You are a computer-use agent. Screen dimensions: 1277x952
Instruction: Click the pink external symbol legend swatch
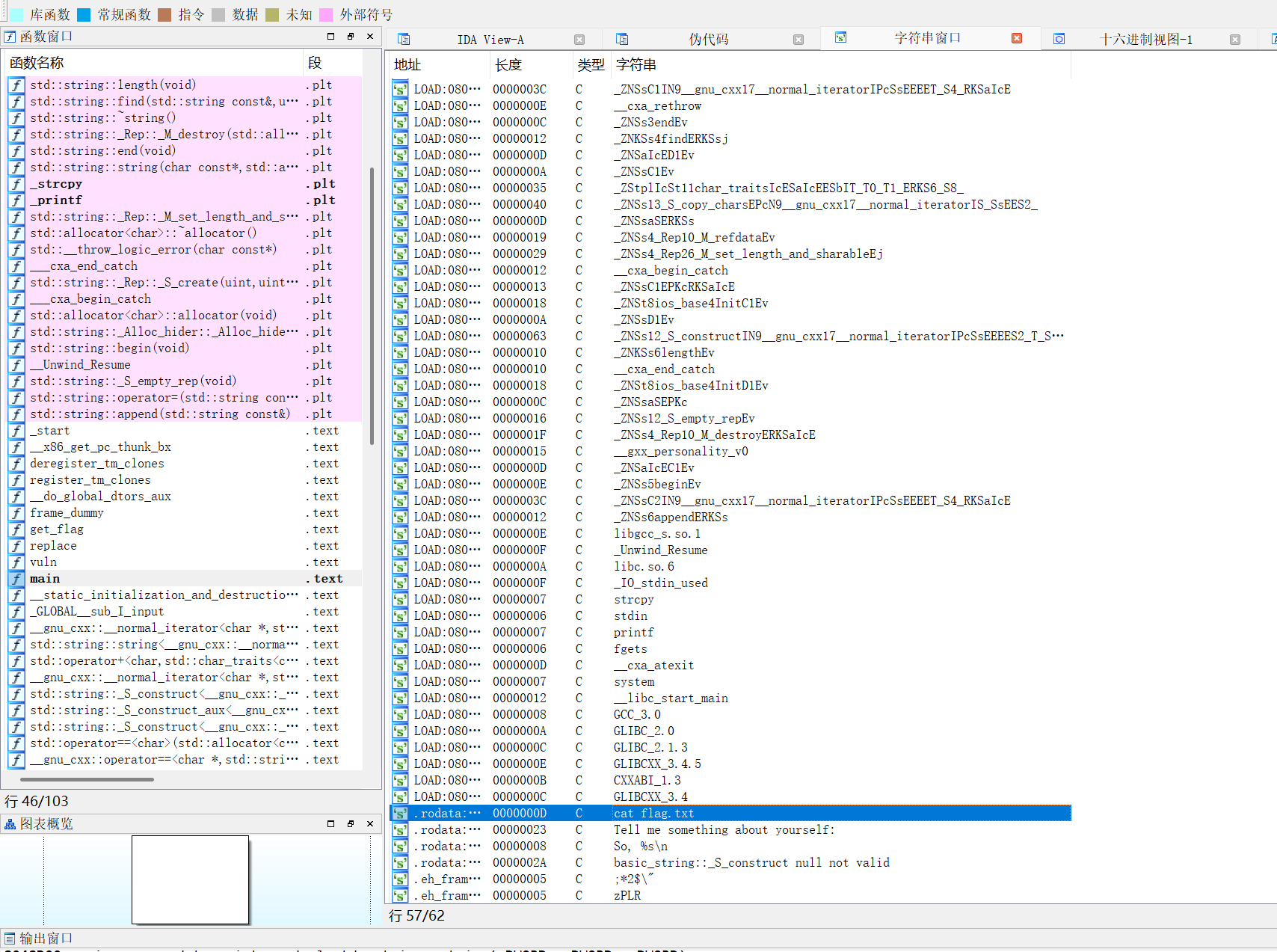tap(326, 15)
